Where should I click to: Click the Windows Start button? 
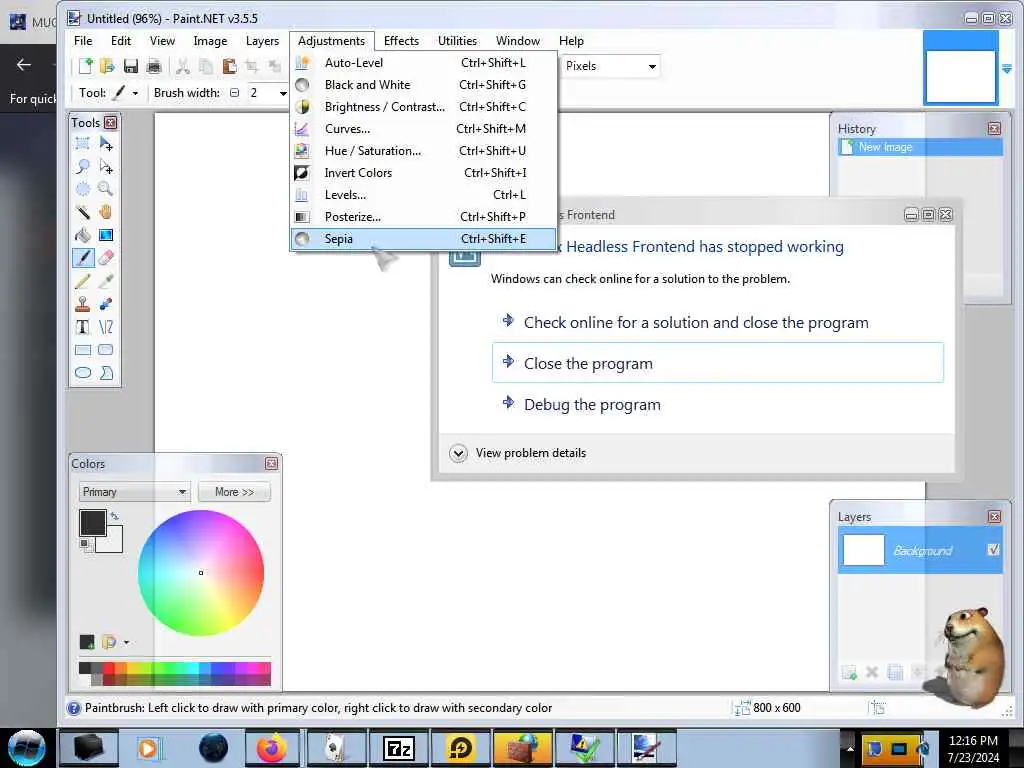coord(26,748)
